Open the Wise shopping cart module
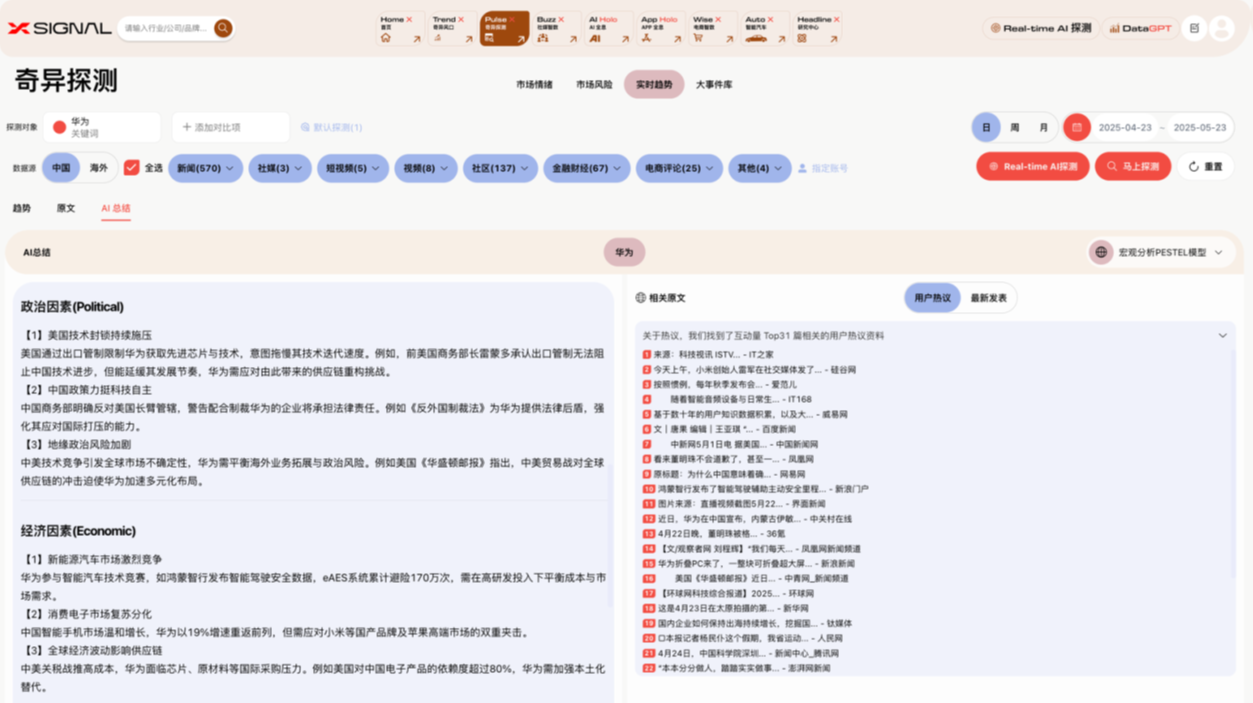1253x703 pixels. coord(713,28)
